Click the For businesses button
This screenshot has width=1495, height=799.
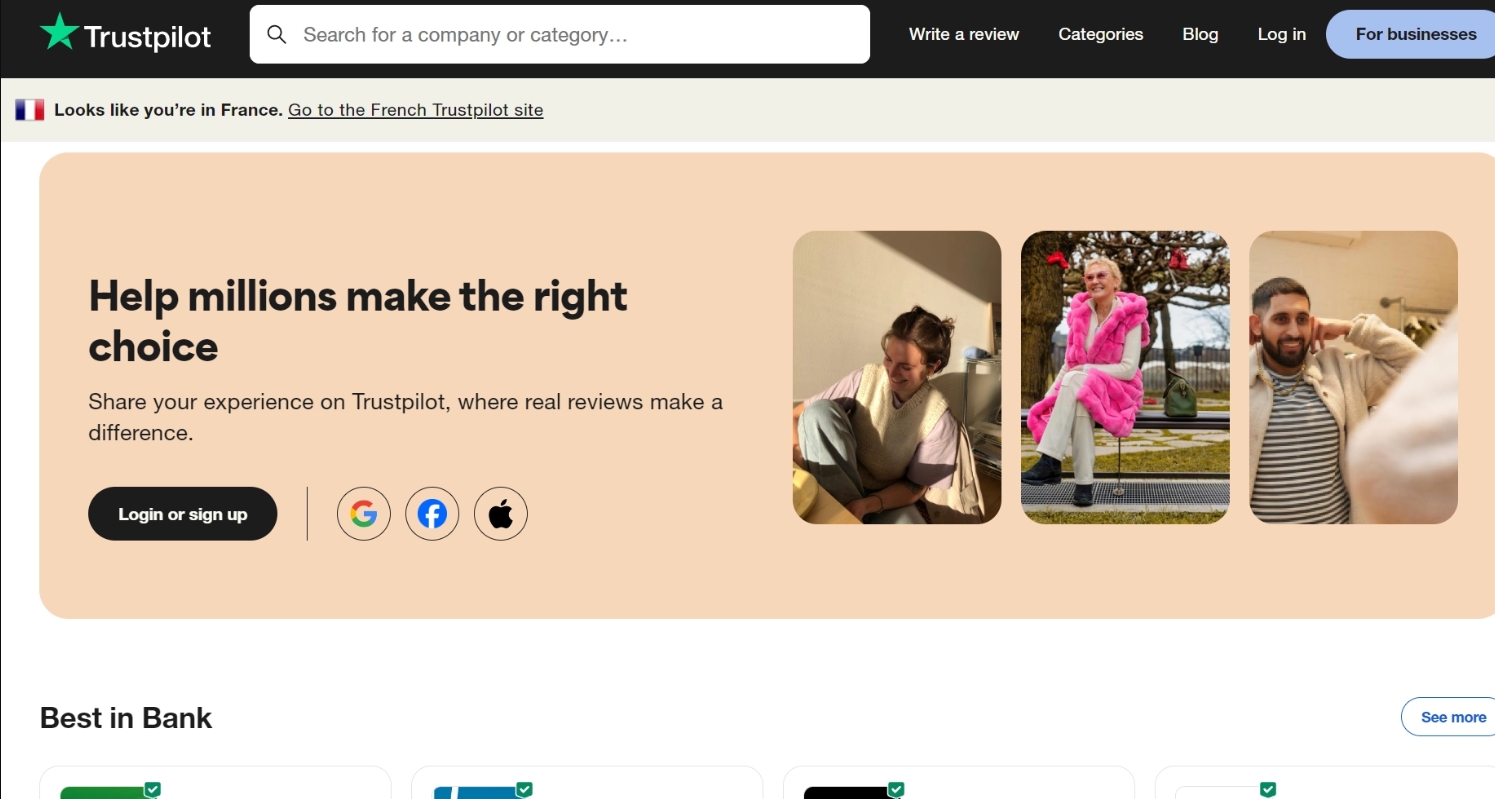1412,34
